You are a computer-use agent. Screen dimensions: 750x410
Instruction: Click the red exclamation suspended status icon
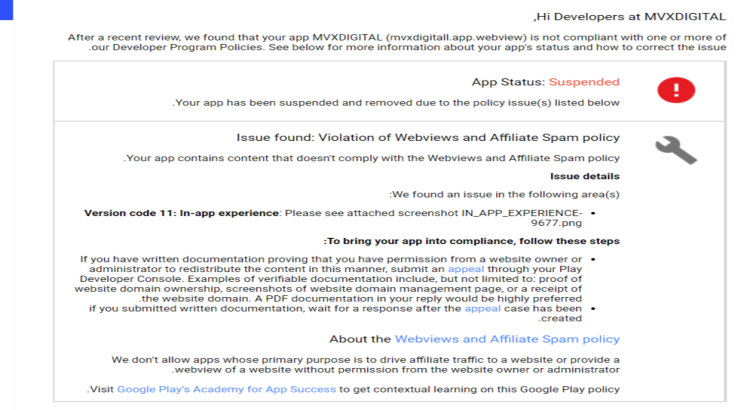coord(676,91)
